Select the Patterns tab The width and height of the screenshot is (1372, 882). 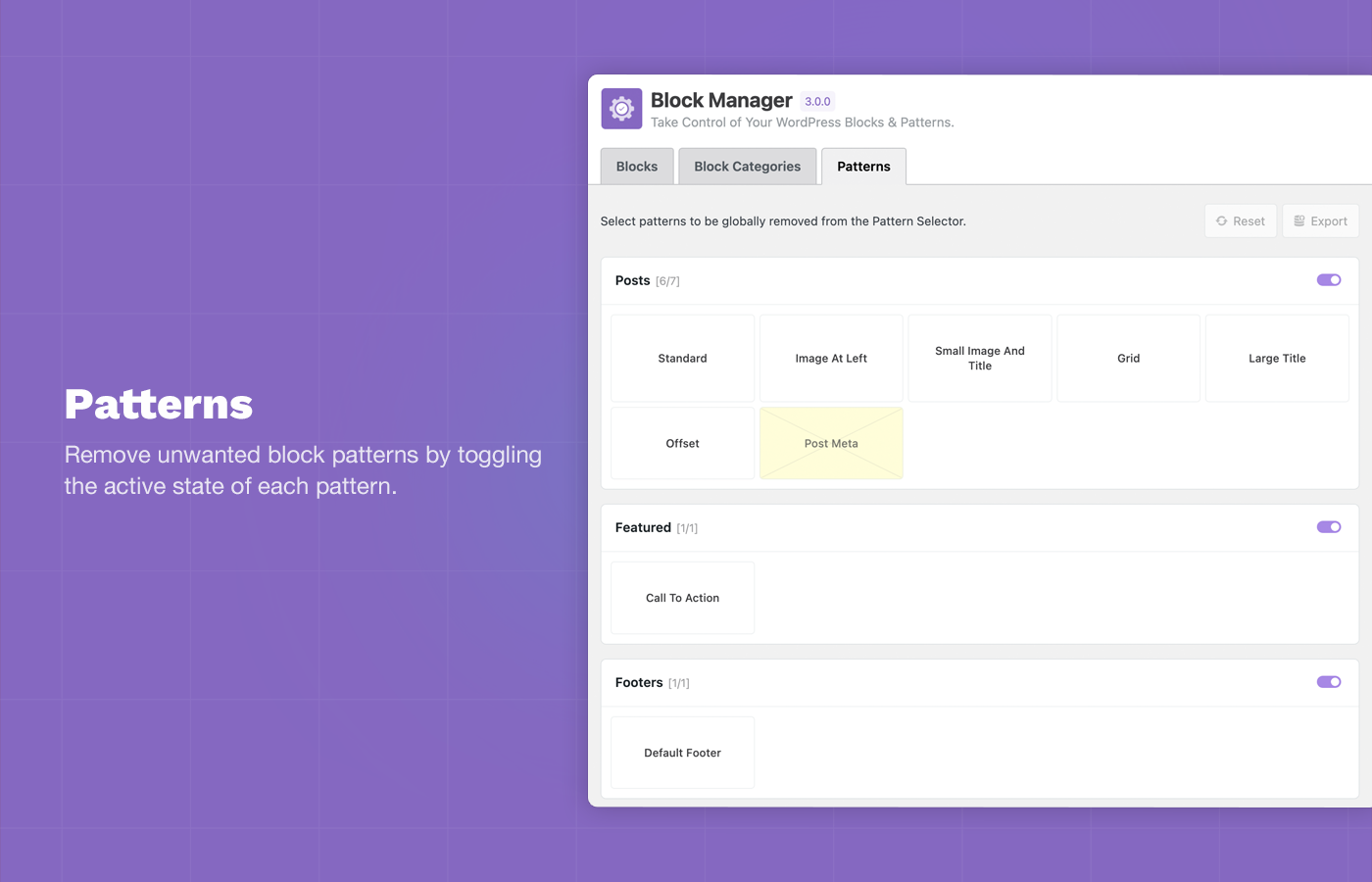pyautogui.click(x=863, y=167)
